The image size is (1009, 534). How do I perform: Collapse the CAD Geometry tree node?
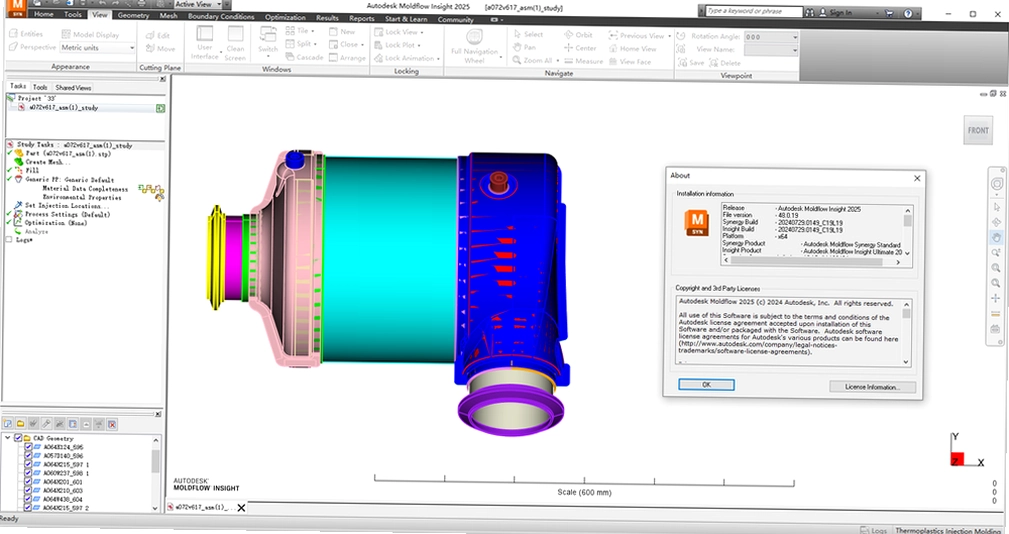pos(8,437)
